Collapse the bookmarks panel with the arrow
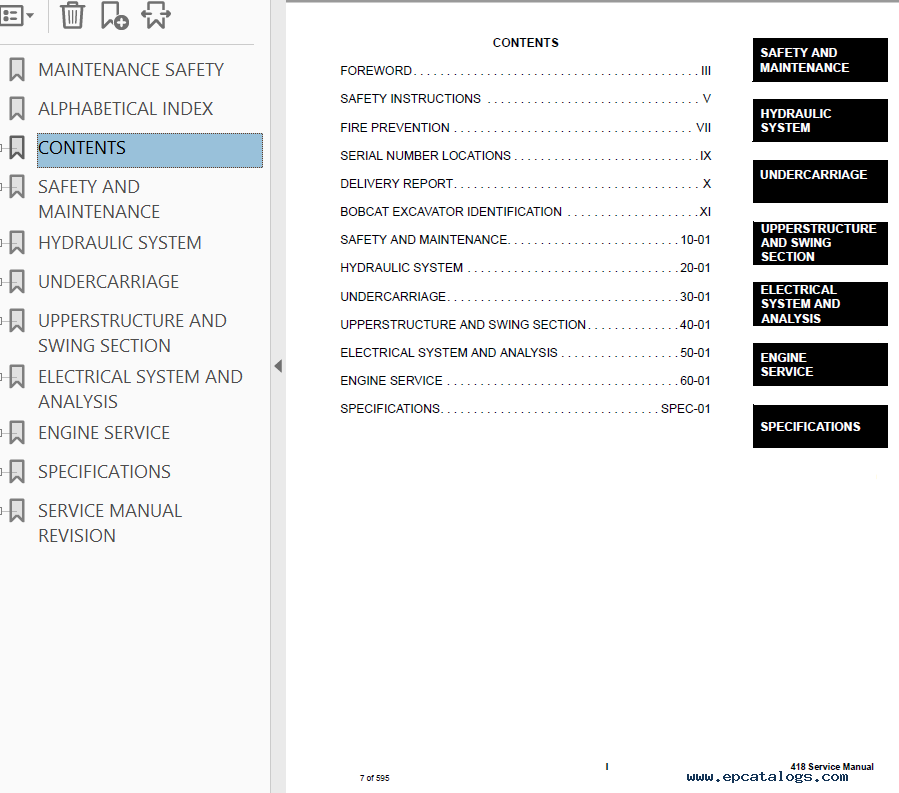899x793 pixels. click(278, 367)
